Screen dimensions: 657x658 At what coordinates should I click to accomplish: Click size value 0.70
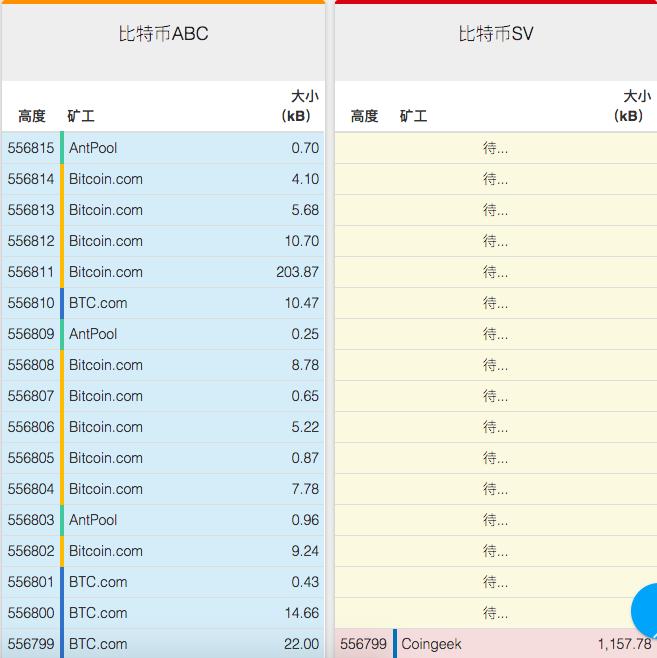pyautogui.click(x=305, y=148)
